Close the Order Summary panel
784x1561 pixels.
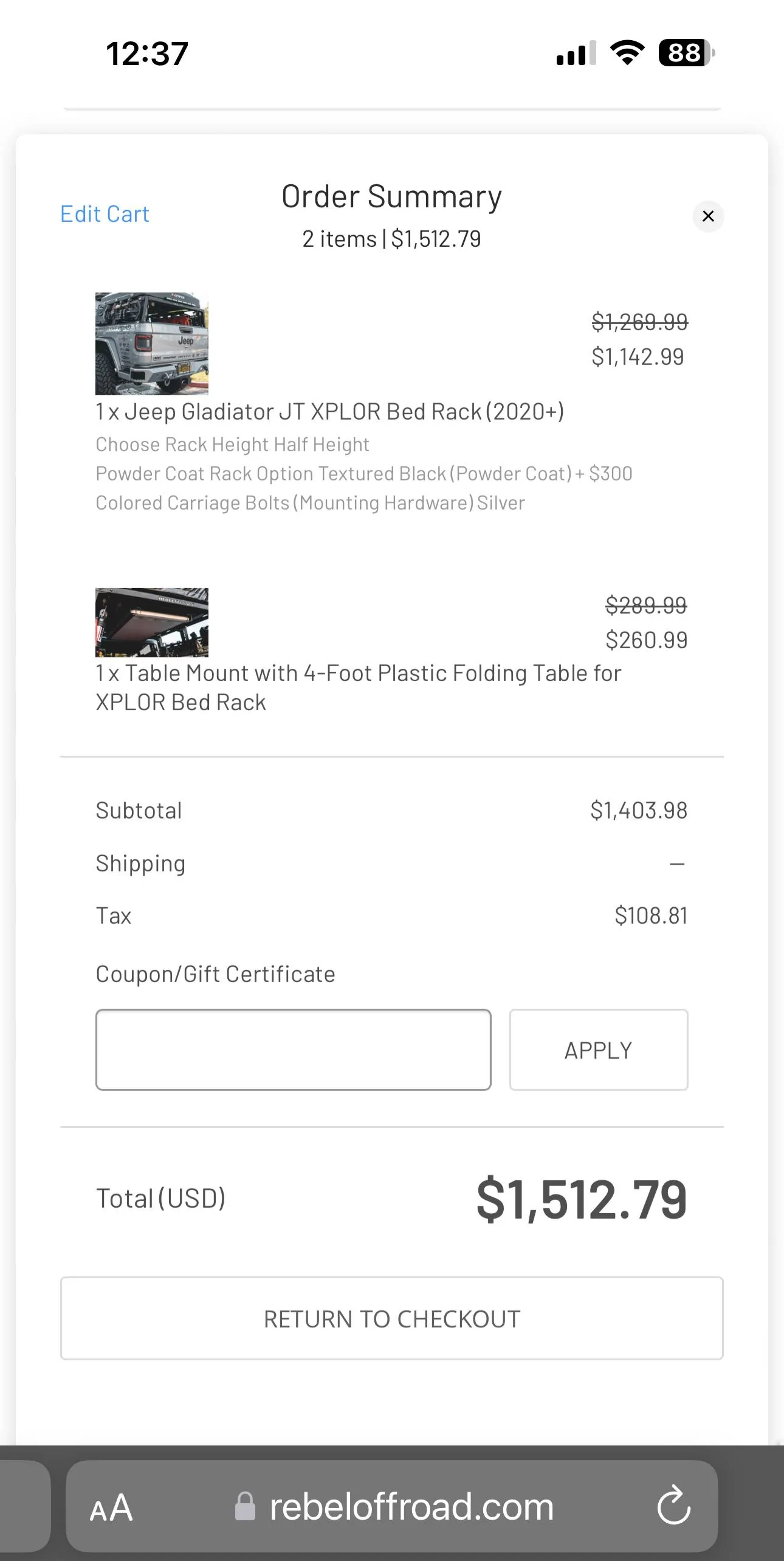(708, 216)
